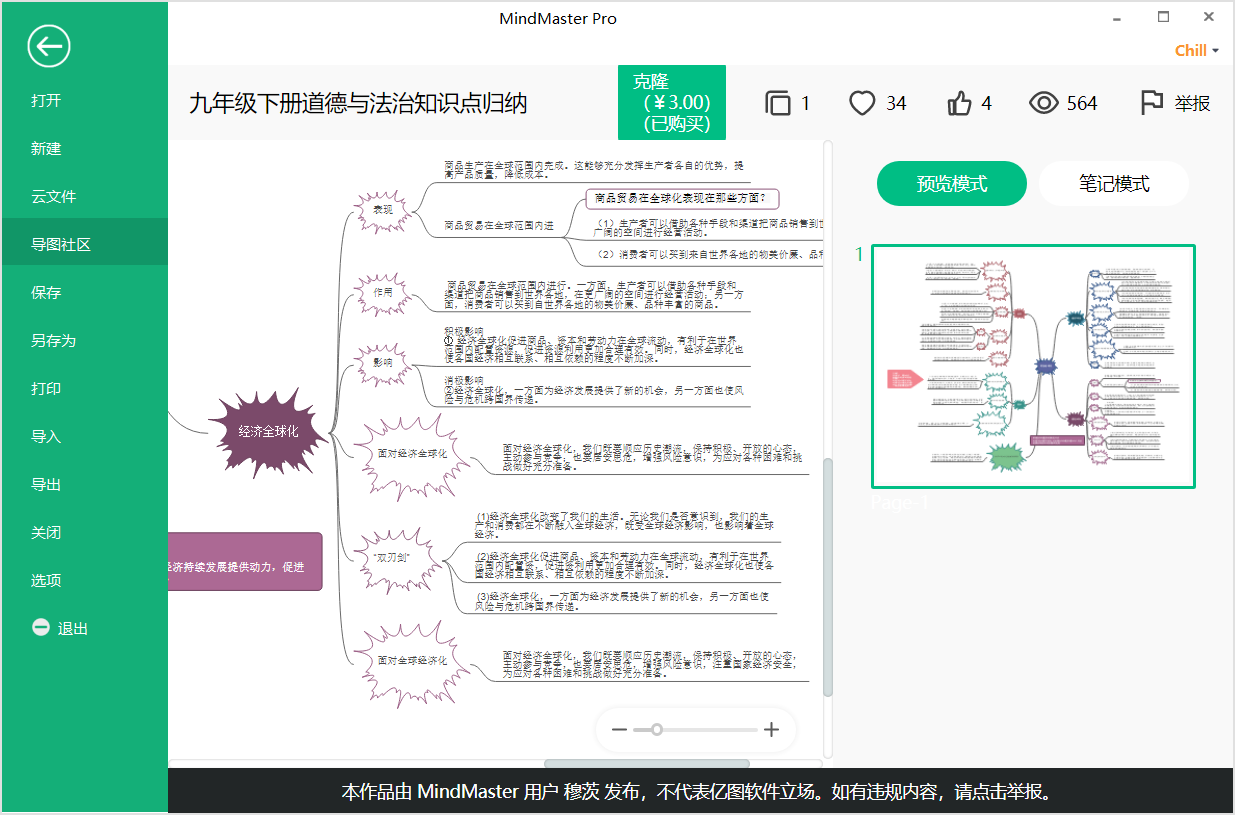Click the vertical scrollbar of the map preview

pyautogui.click(x=827, y=578)
